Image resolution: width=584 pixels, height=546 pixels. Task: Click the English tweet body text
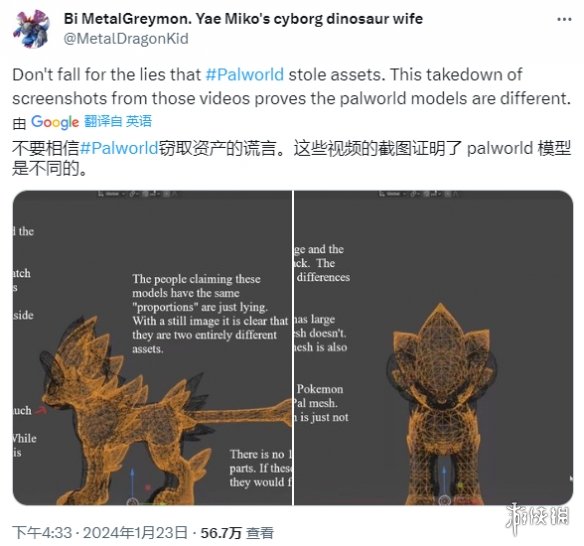291,86
